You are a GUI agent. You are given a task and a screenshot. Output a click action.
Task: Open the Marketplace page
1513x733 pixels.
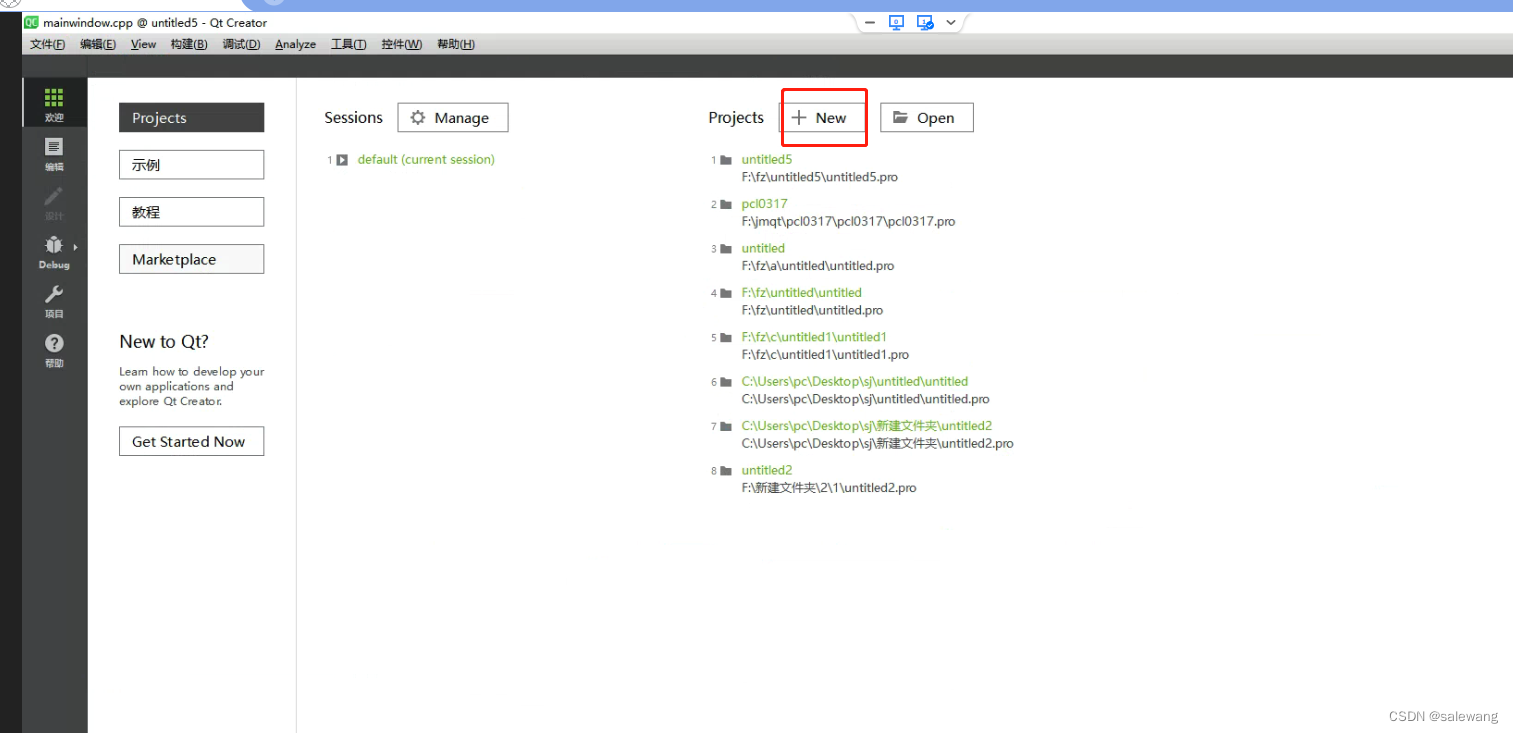[x=191, y=259]
